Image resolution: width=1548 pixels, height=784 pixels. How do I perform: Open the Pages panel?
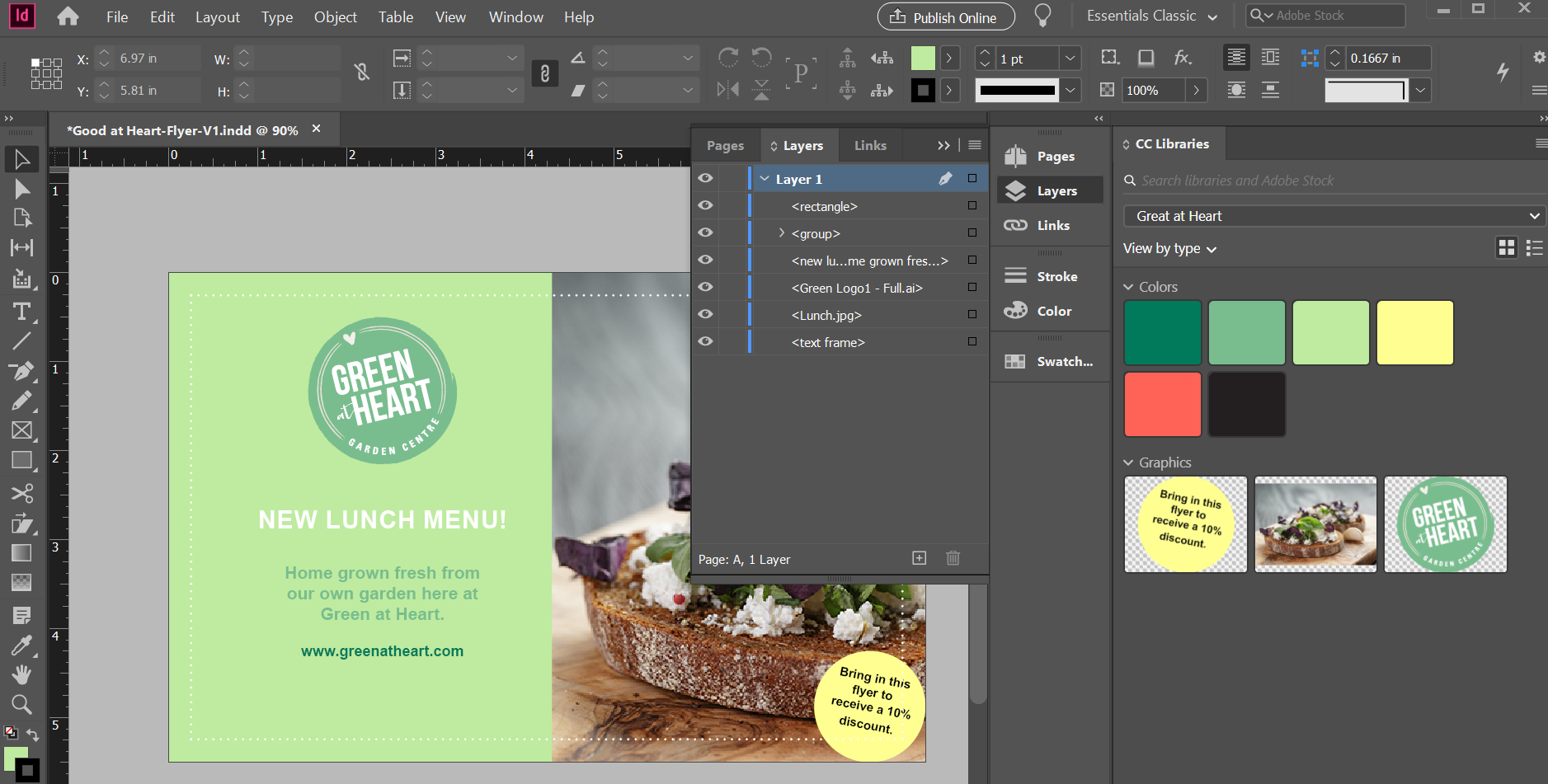click(x=1051, y=155)
